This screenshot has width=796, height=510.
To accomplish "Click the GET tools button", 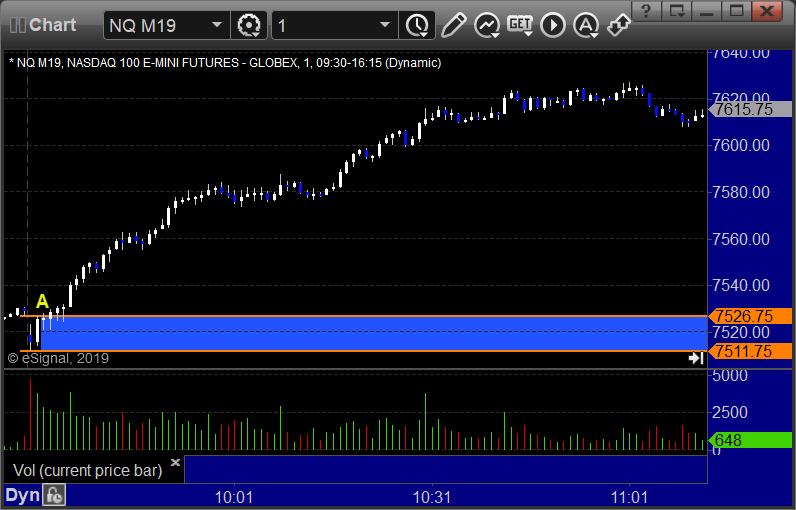I will point(520,25).
